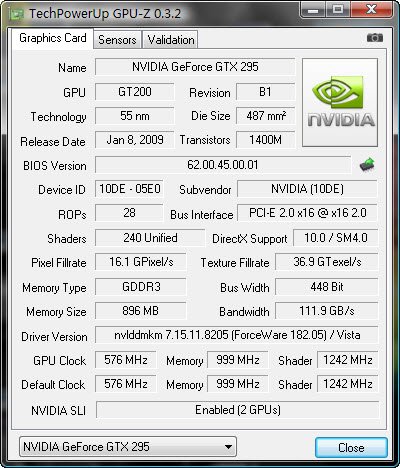Click the 'BIOS Version' label

click(55, 166)
